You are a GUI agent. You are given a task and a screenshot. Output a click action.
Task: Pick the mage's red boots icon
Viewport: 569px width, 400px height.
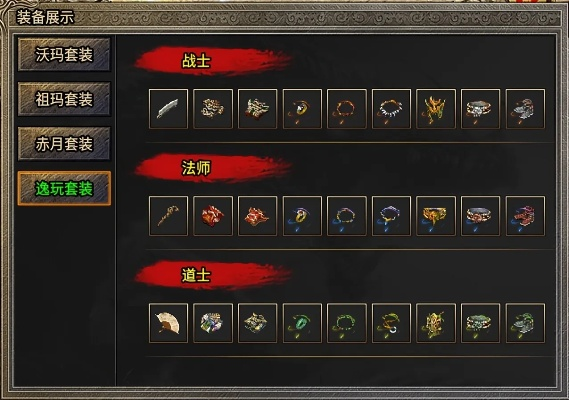tap(525, 216)
